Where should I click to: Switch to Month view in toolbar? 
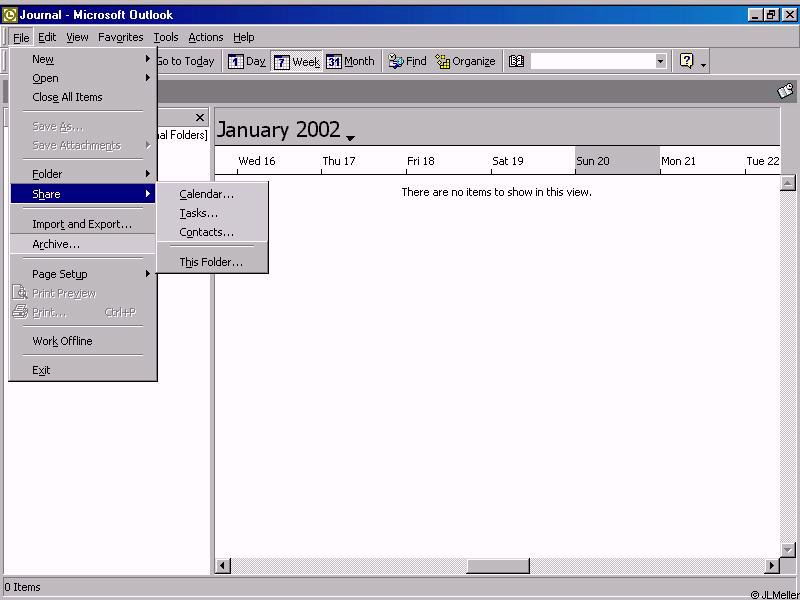pos(351,62)
